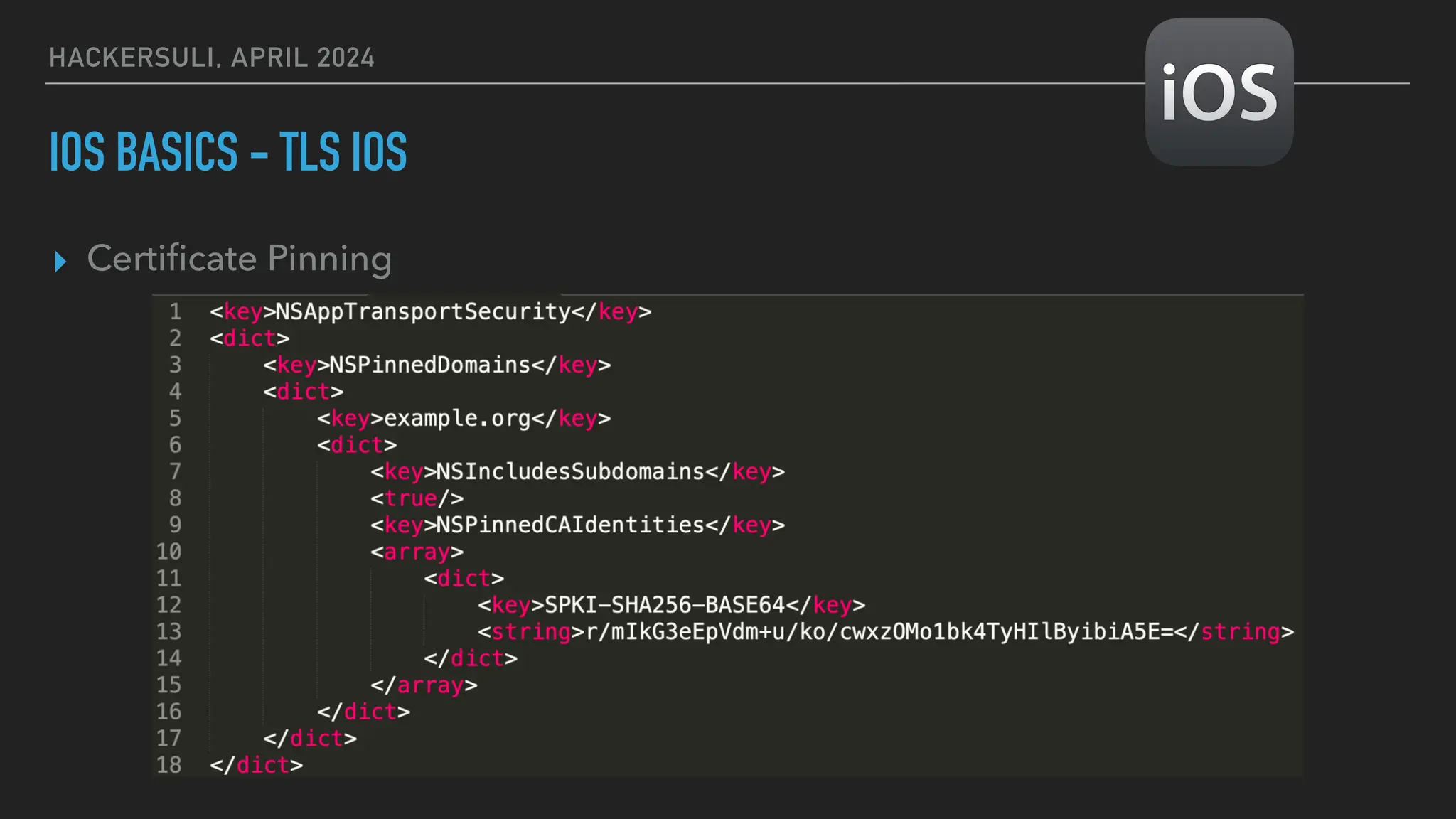The width and height of the screenshot is (1456, 819).
Task: Click 'example.org' on code line 5
Action: pyautogui.click(x=457, y=419)
